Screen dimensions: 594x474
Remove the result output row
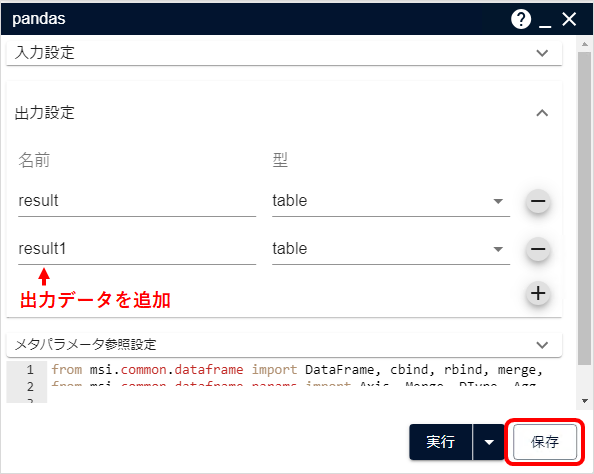coord(538,201)
